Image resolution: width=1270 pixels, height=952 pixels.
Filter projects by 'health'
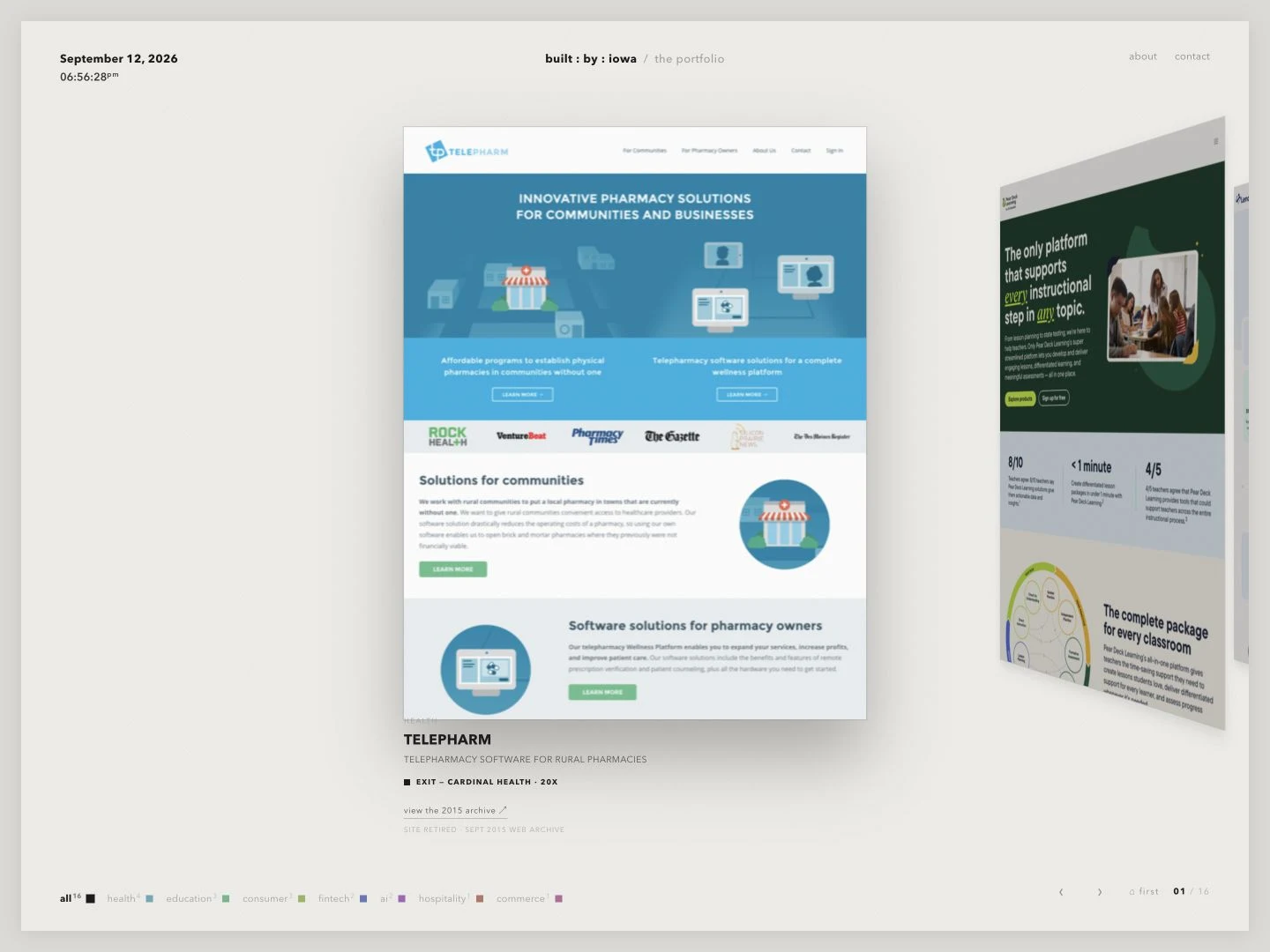pos(130,898)
